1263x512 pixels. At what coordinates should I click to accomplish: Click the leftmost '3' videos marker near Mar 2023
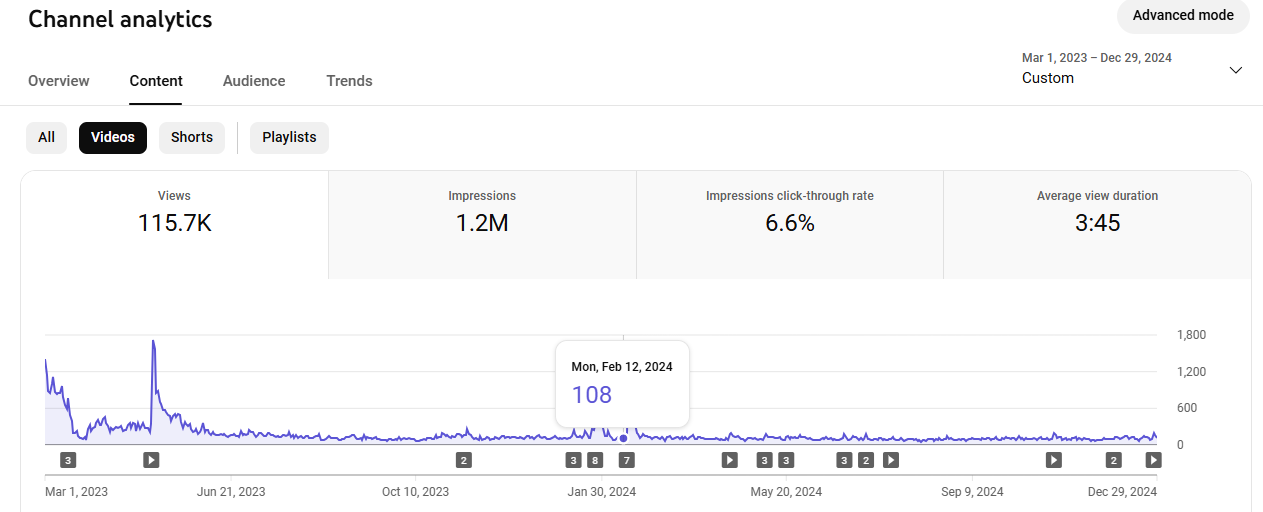pyautogui.click(x=68, y=460)
